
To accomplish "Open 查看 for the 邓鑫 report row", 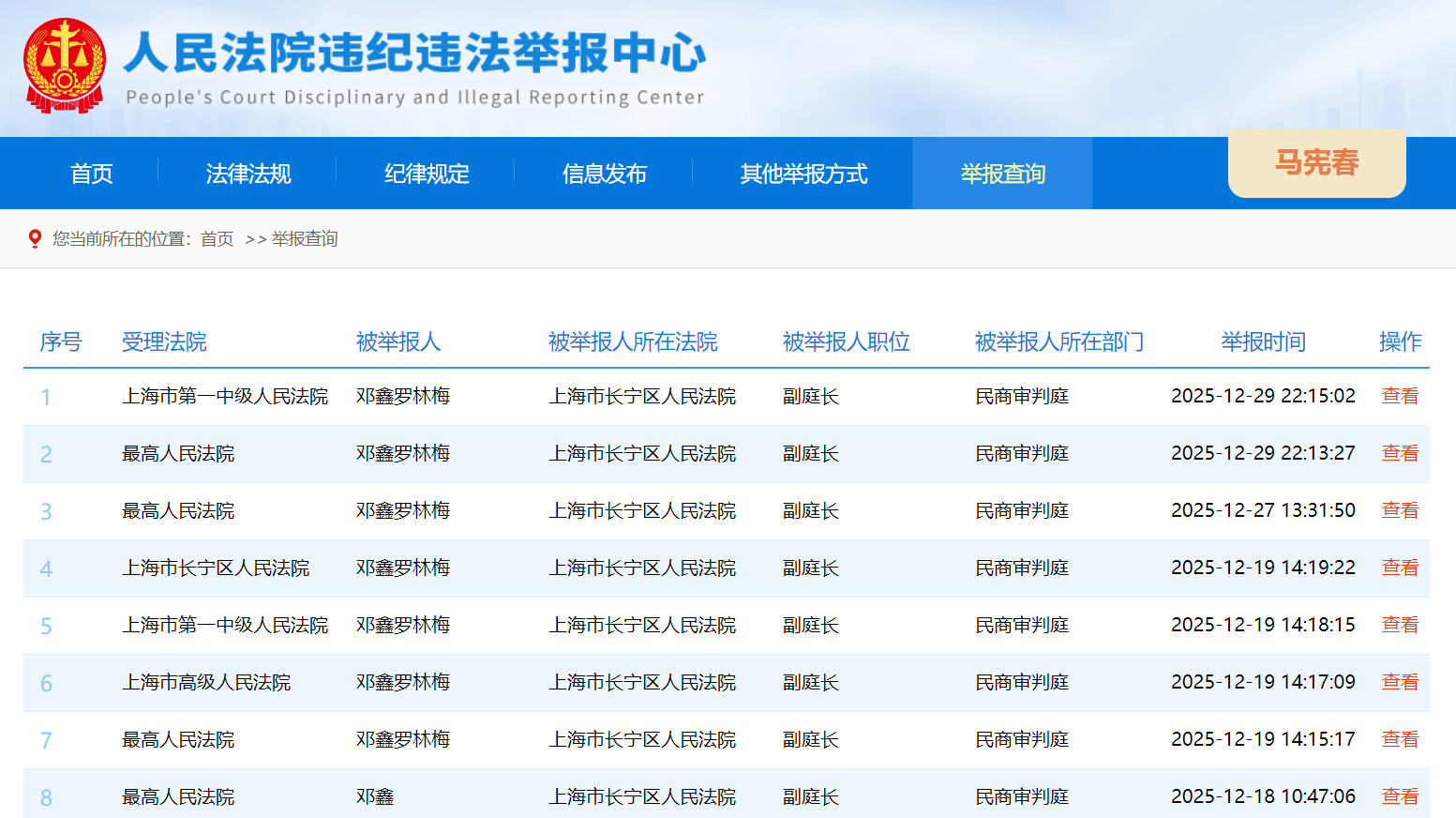I will click(x=1400, y=796).
